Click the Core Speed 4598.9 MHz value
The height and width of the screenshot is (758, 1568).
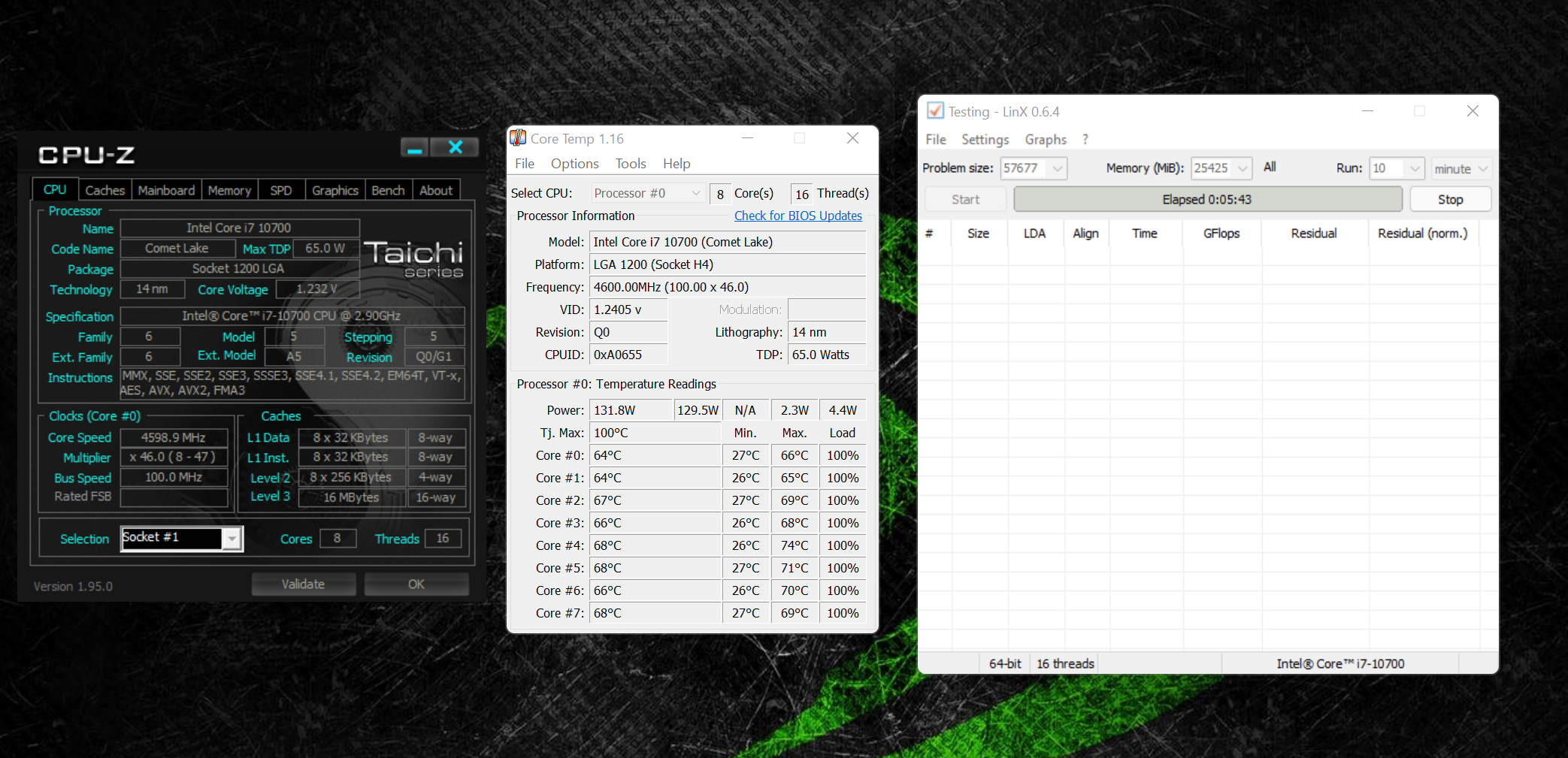(174, 437)
